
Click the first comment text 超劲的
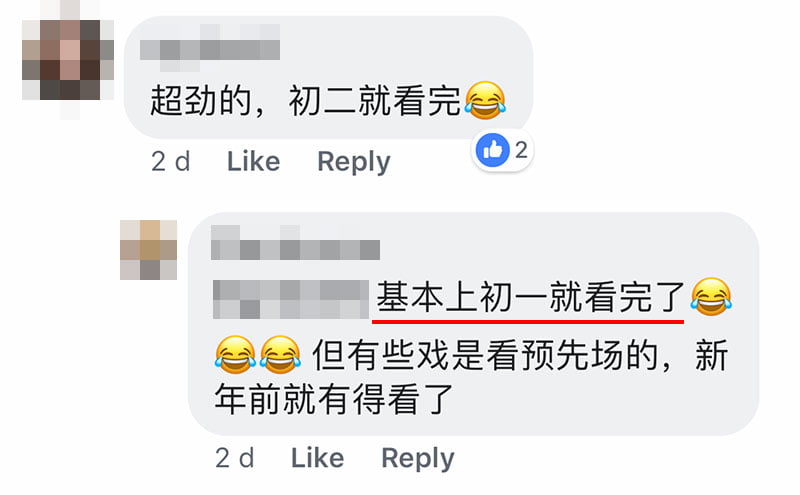click(x=201, y=101)
